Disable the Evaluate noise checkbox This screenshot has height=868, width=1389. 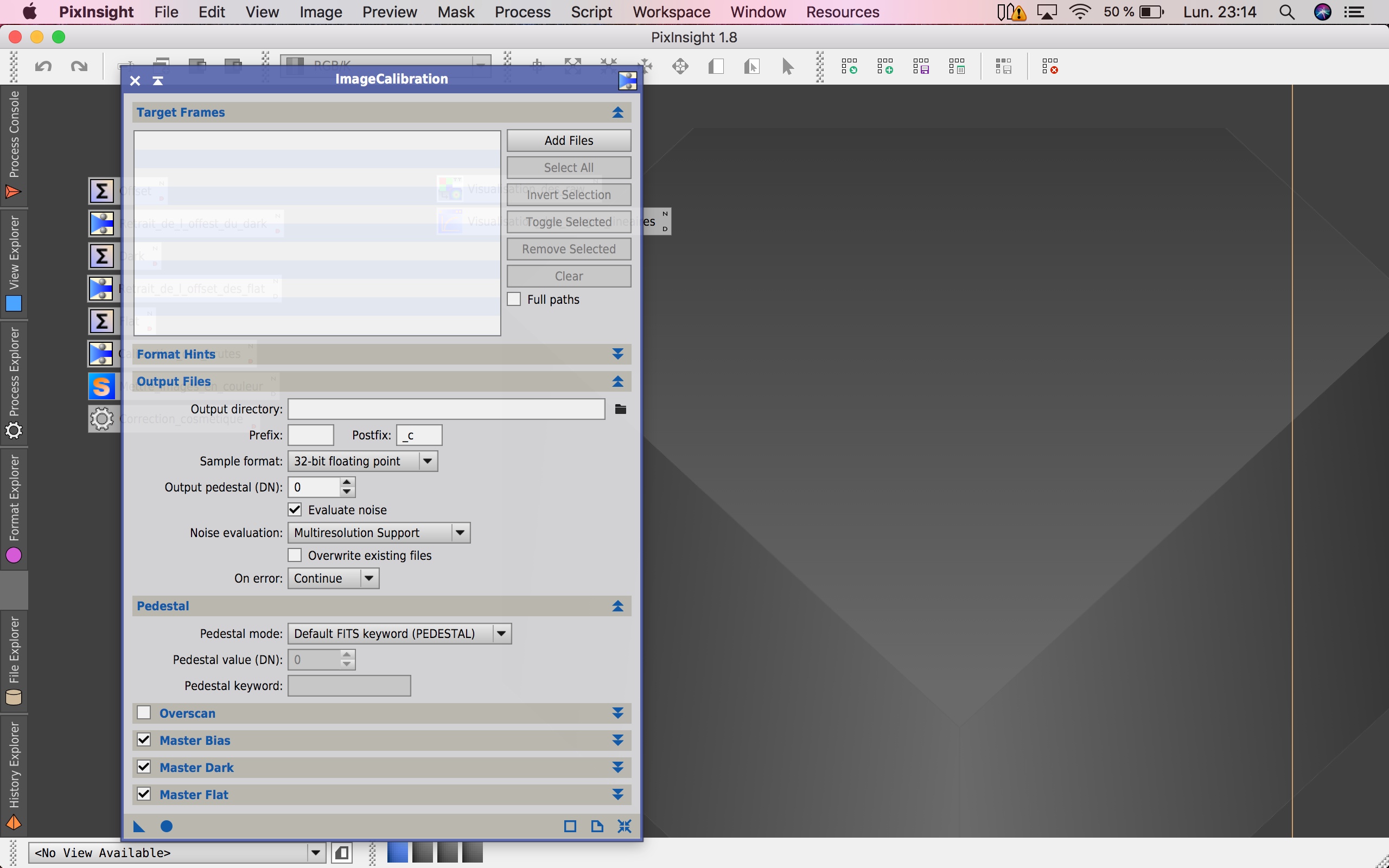(x=295, y=510)
